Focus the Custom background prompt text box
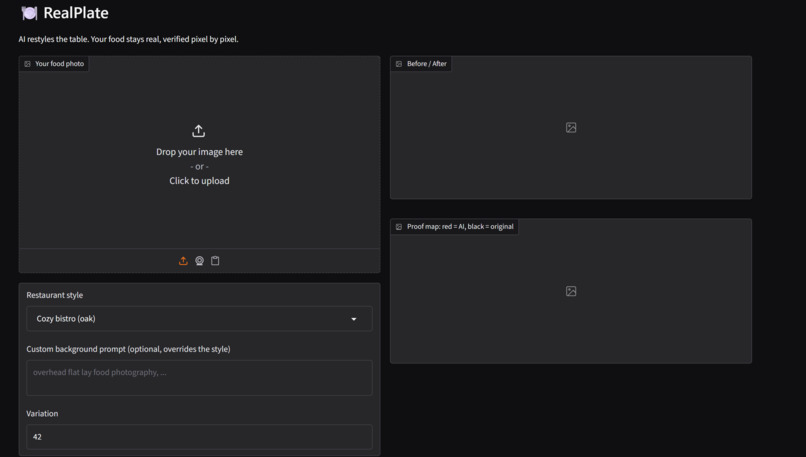This screenshot has height=457, width=806. click(x=199, y=378)
